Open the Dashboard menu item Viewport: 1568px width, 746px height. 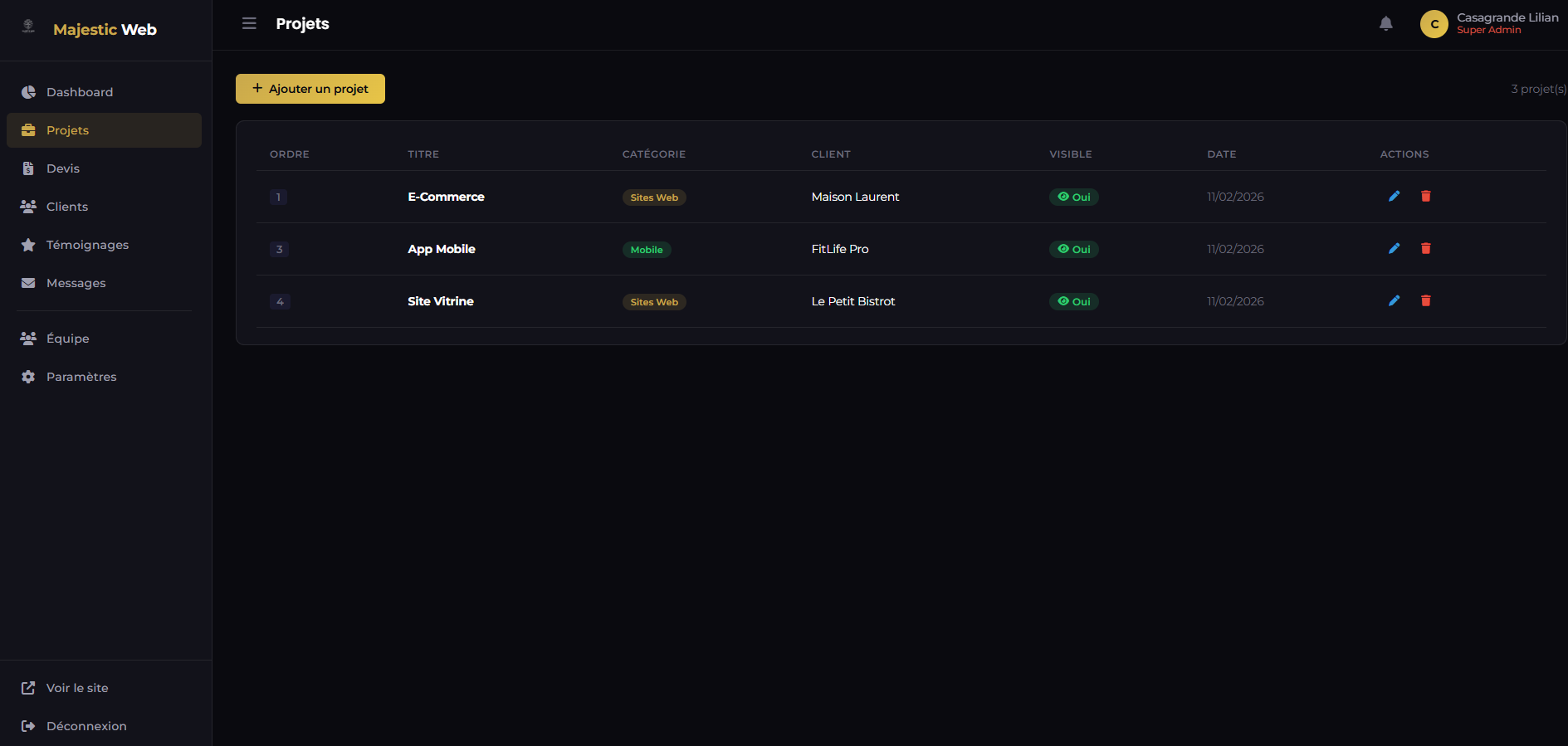pos(80,92)
